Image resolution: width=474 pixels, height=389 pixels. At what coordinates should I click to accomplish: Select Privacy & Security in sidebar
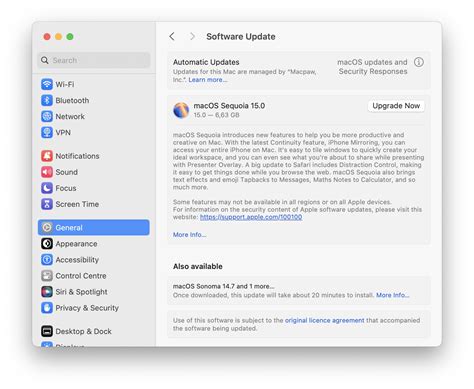coord(94,308)
